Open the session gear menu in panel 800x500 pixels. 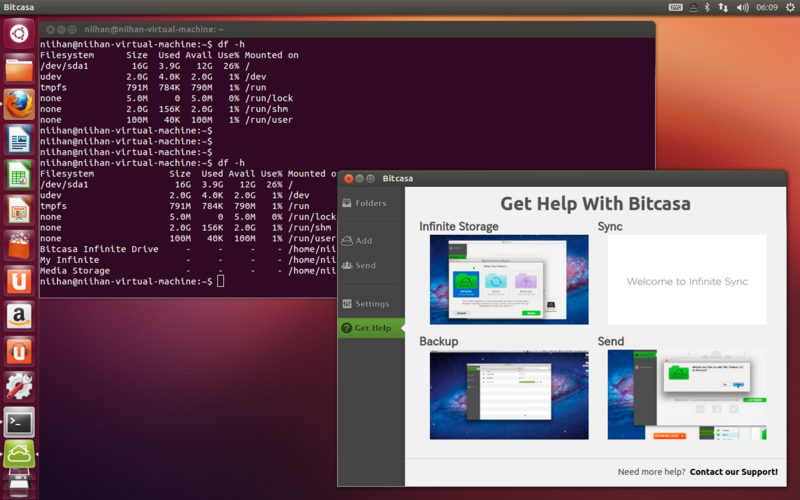pyautogui.click(x=790, y=7)
